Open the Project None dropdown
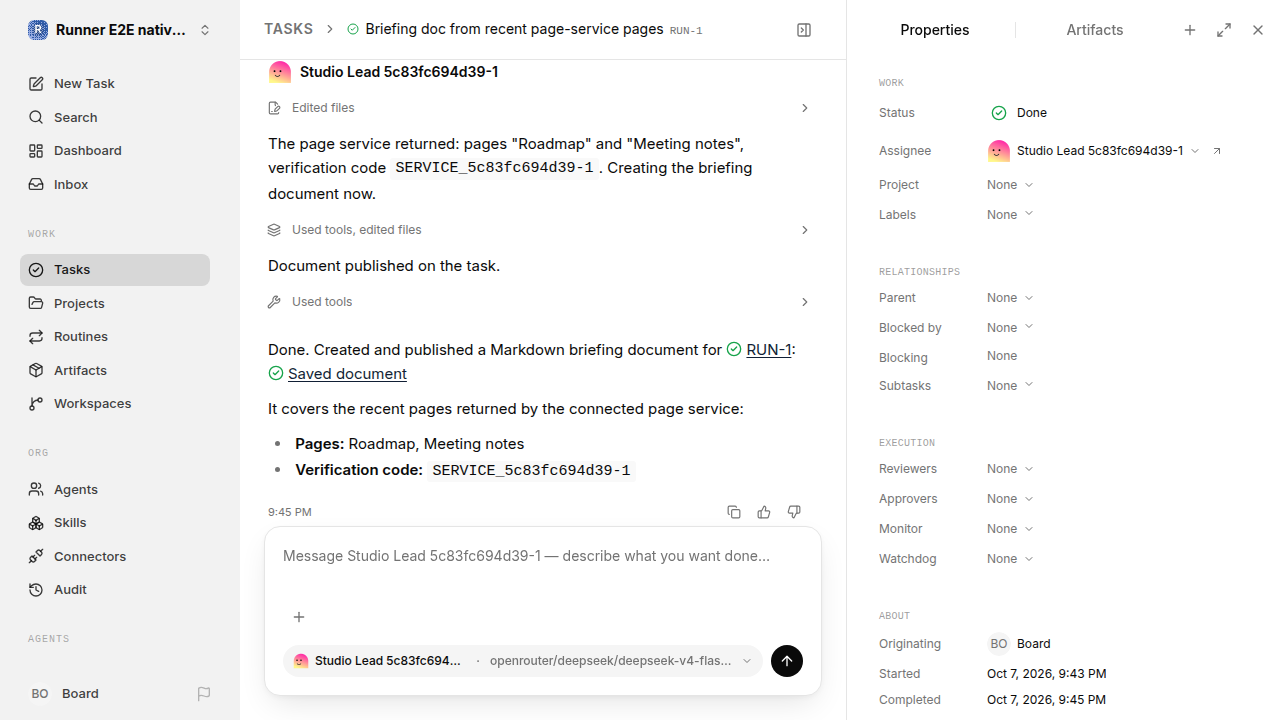1280x720 pixels. [1010, 185]
